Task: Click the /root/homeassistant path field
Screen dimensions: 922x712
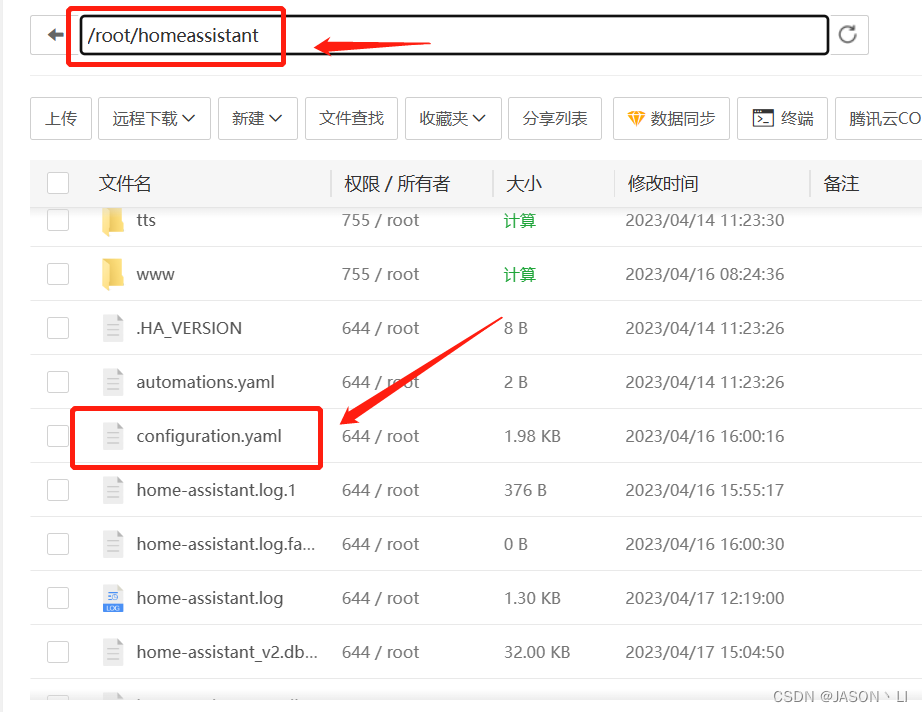Action: click(454, 35)
